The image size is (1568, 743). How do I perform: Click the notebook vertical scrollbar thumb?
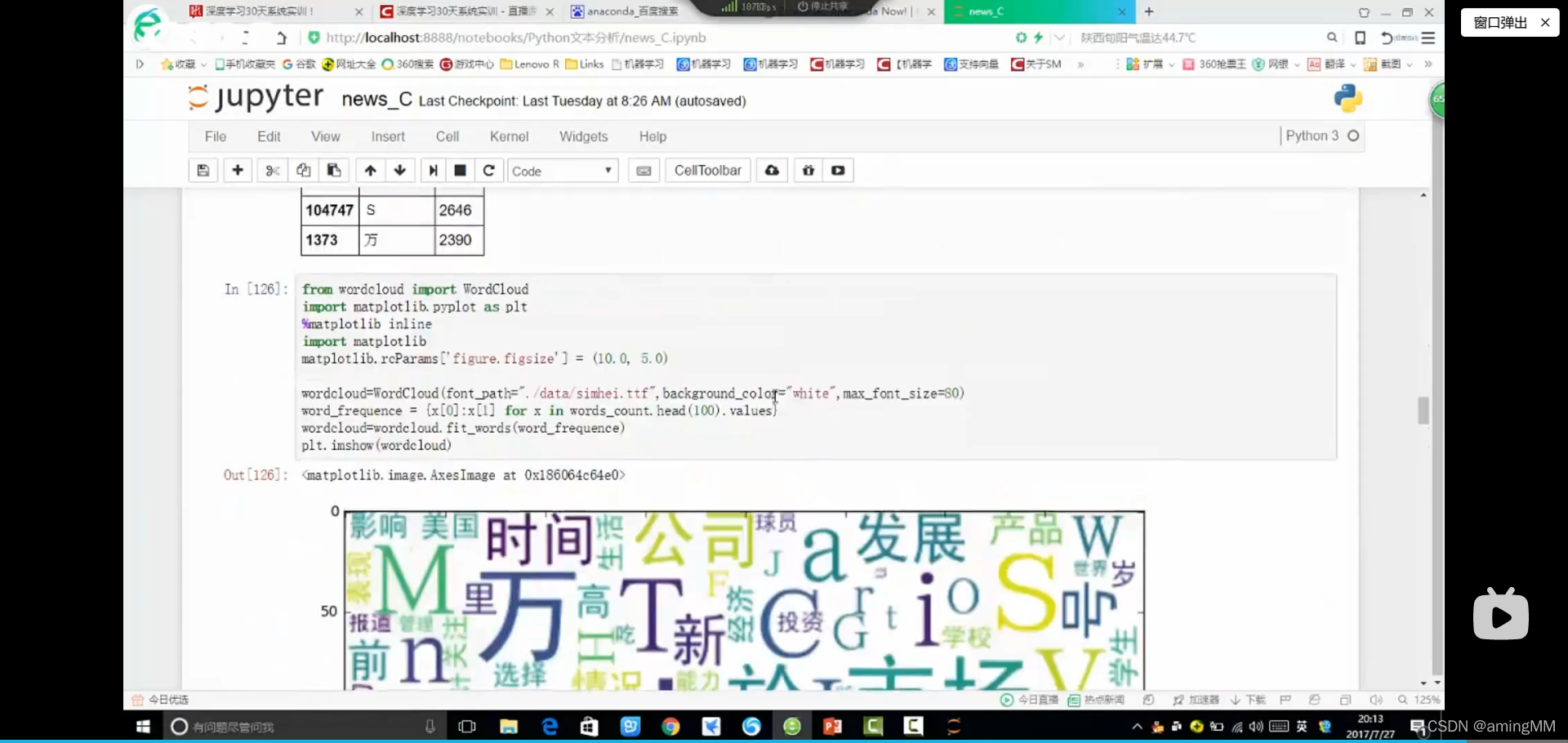[x=1423, y=411]
